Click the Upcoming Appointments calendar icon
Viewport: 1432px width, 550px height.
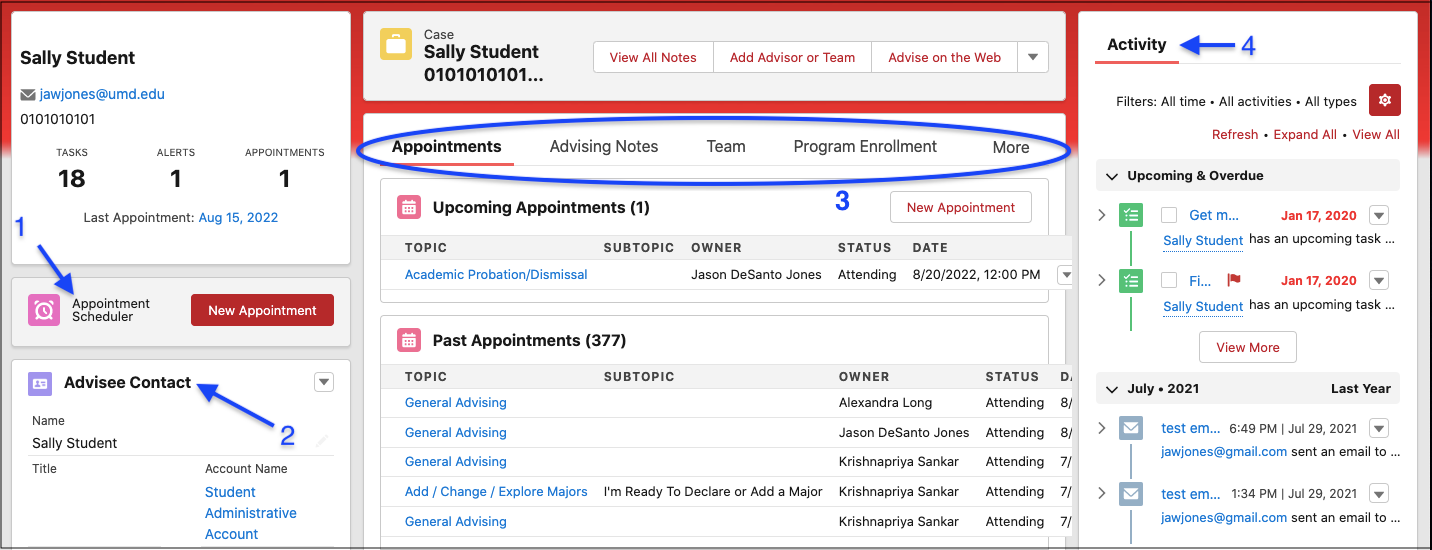[408, 207]
